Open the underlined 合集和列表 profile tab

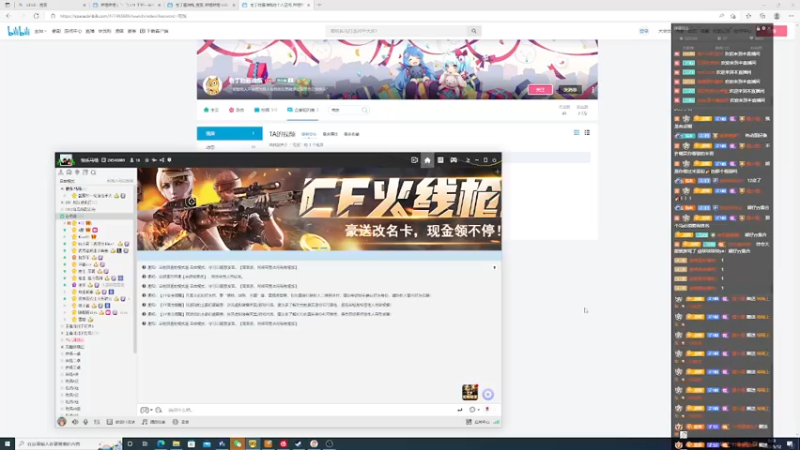[x=302, y=110]
